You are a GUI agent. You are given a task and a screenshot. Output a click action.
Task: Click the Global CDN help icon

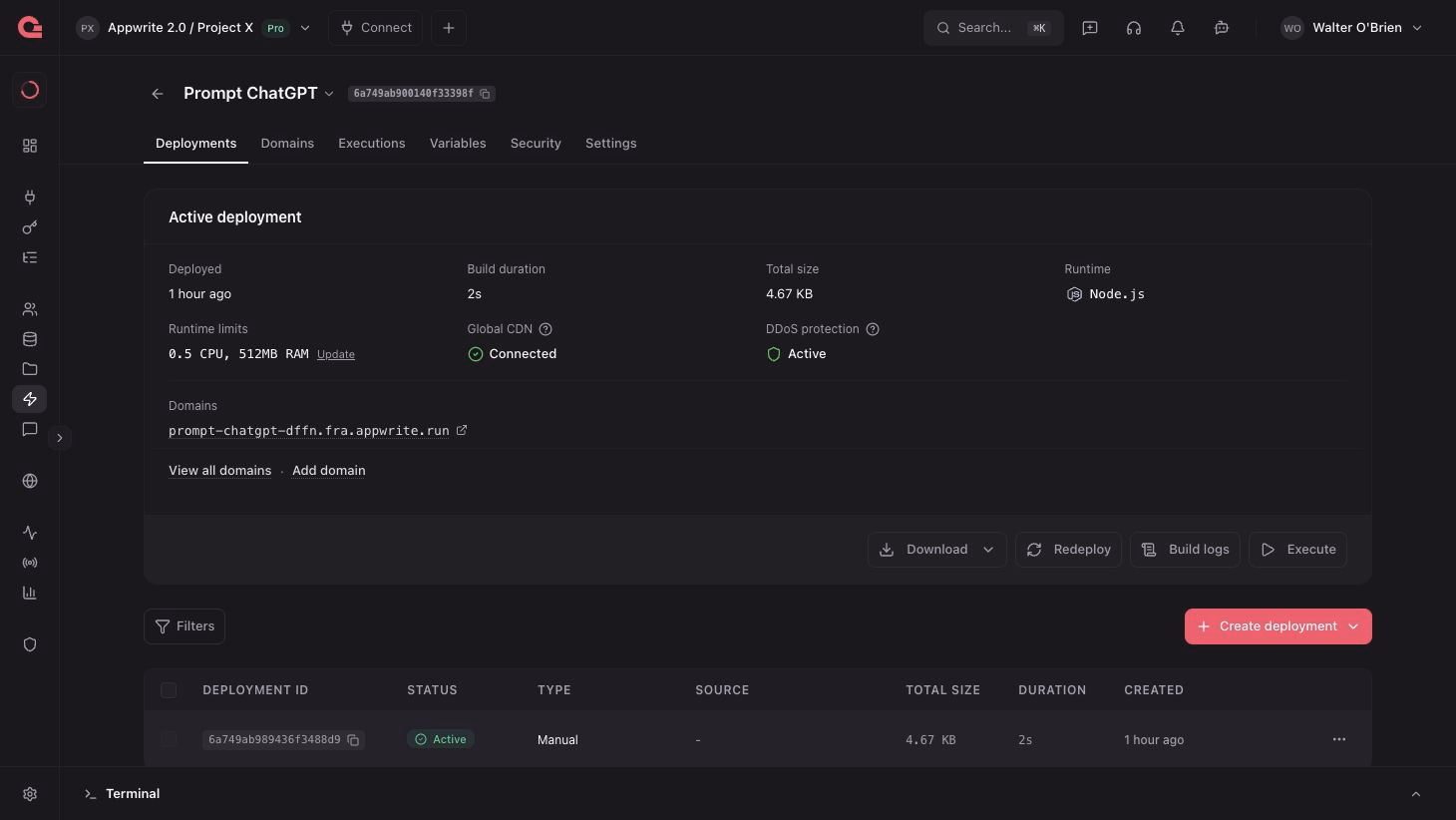point(546,329)
